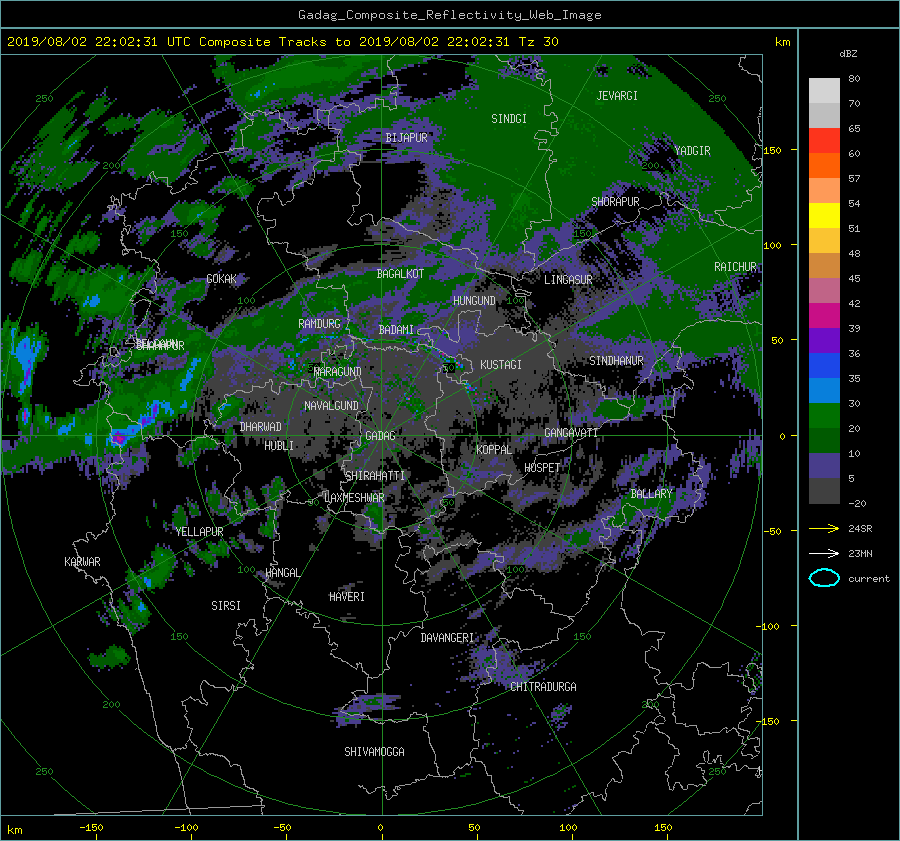Click the DAVANGERI city label
This screenshot has height=841, width=900.
pos(447,638)
